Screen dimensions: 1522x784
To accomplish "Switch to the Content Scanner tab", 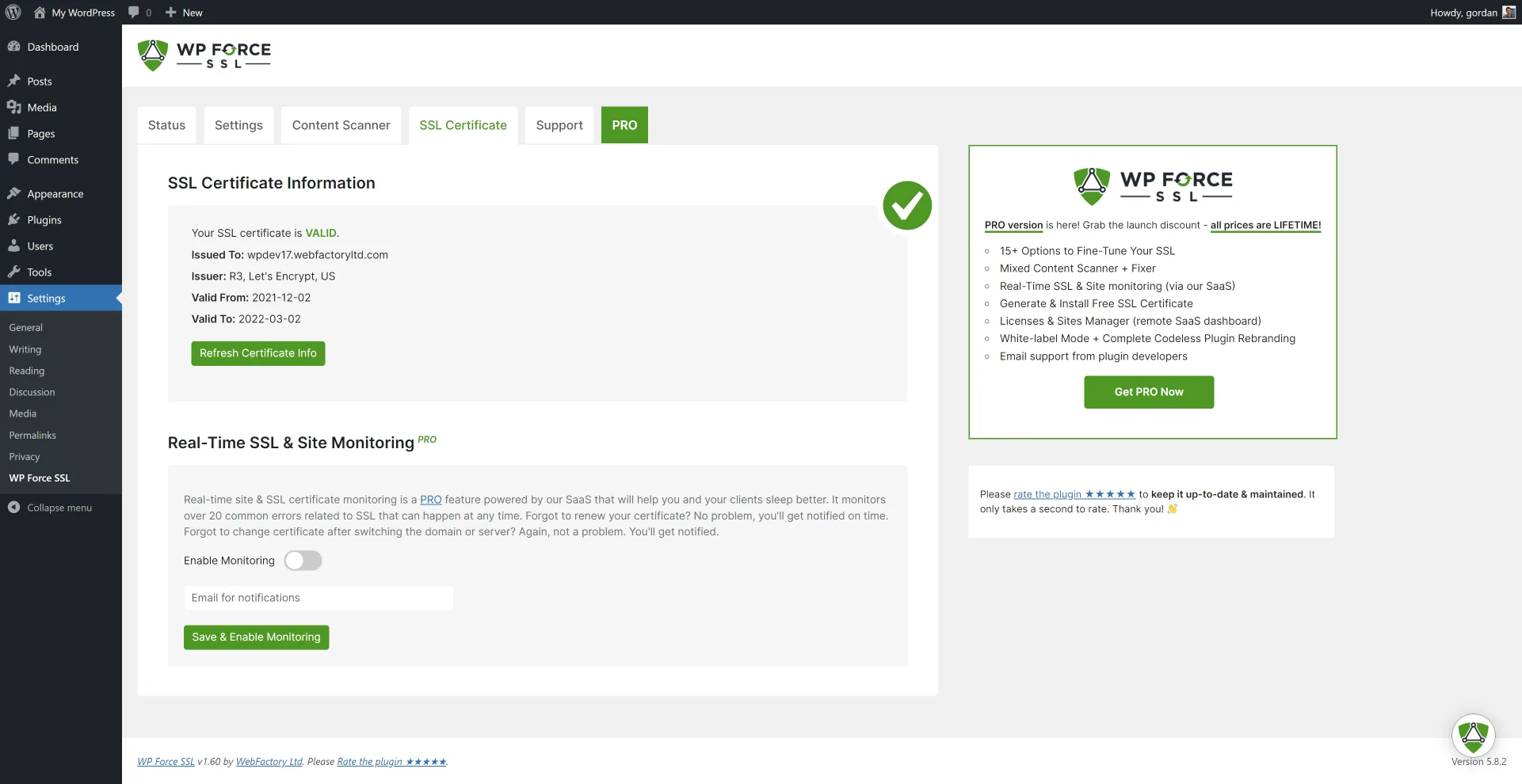I will click(x=341, y=124).
